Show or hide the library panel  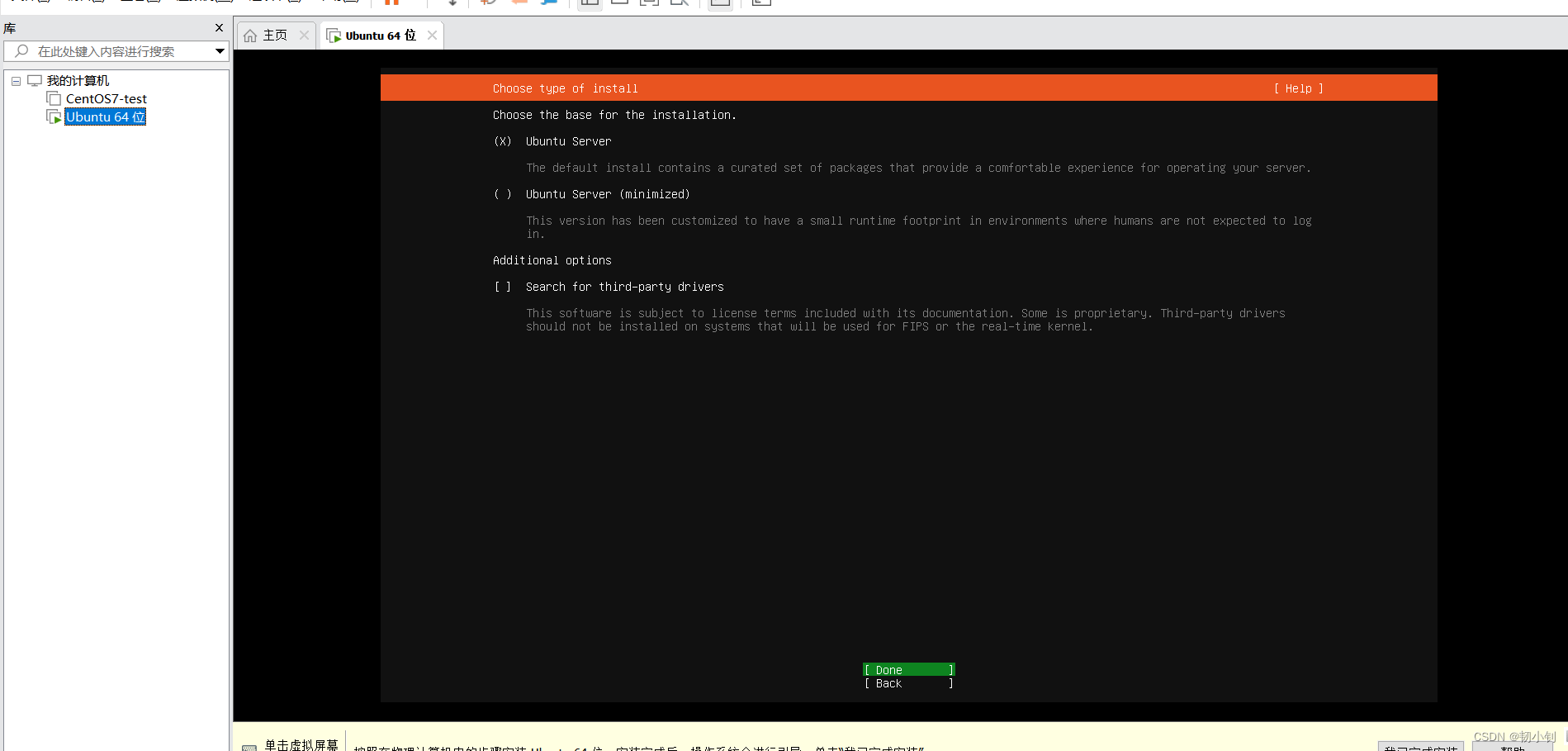click(589, 3)
